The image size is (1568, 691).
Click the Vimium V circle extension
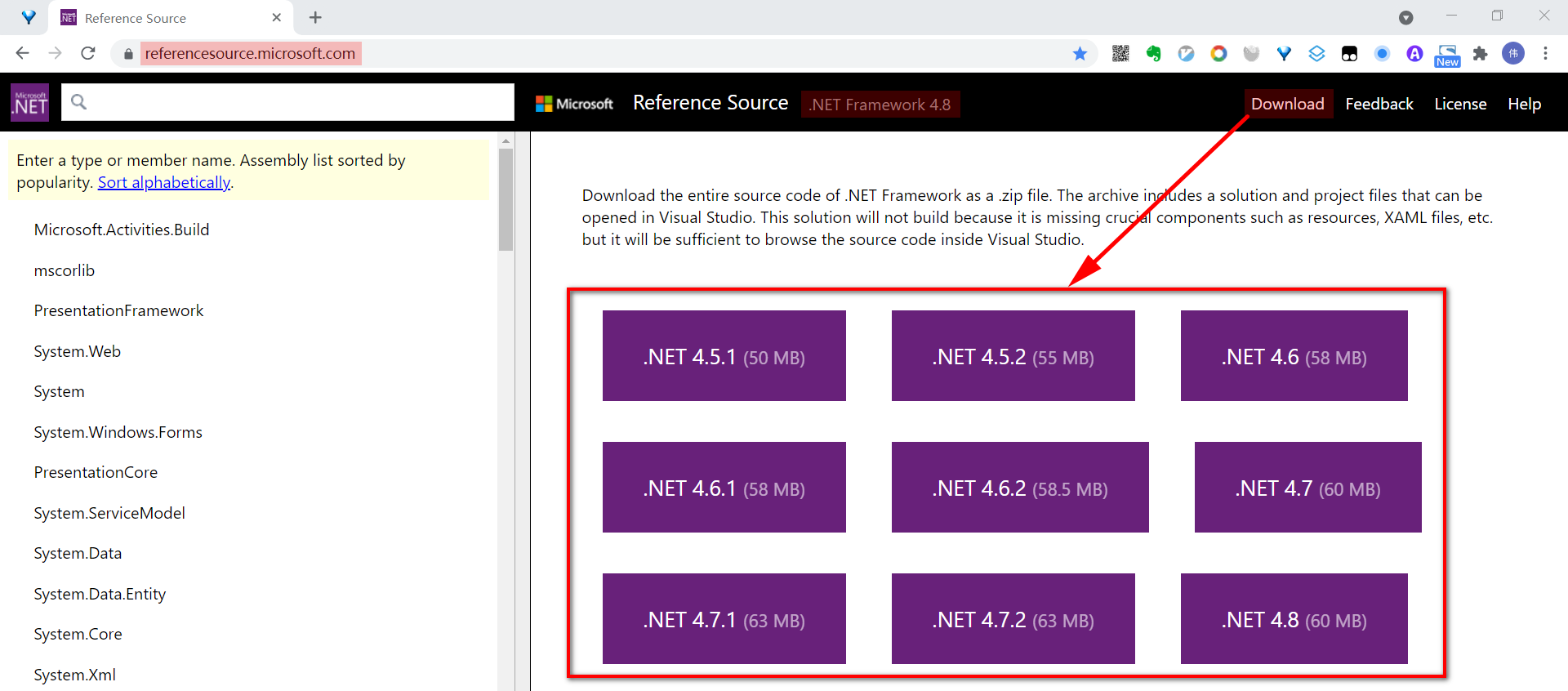(1186, 54)
